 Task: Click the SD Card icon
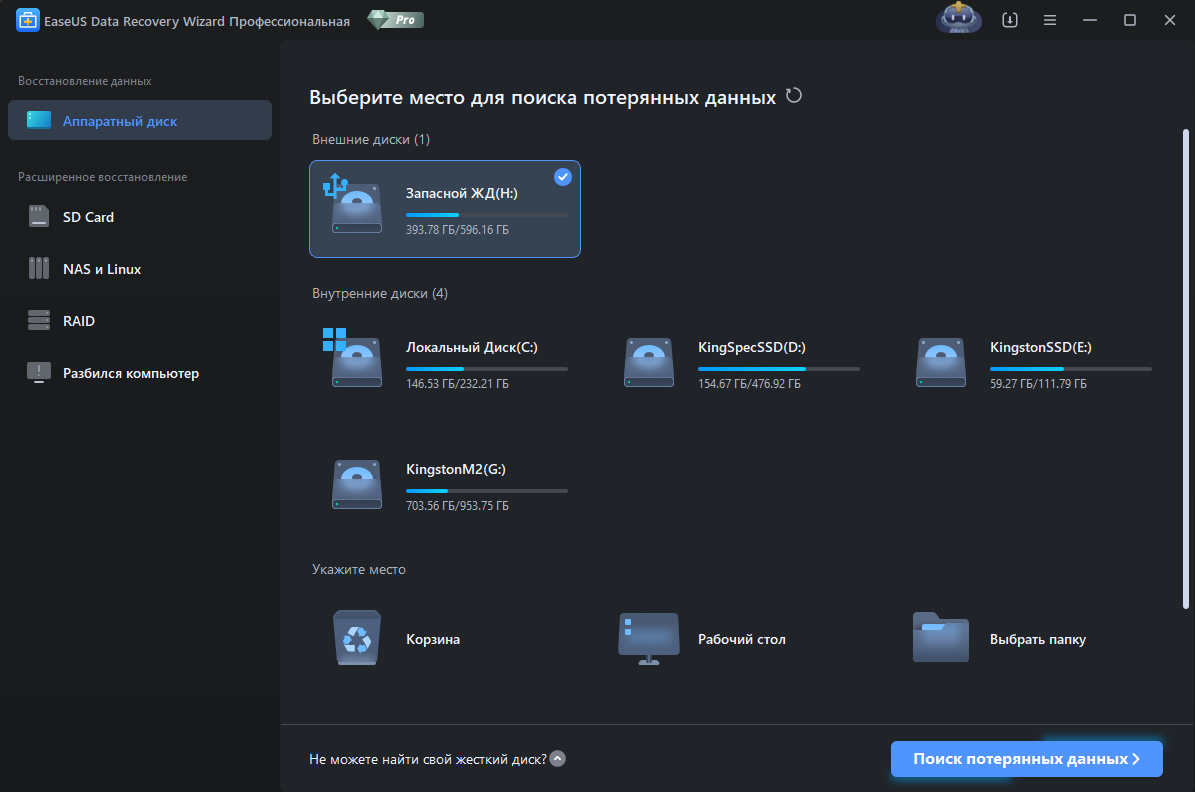(x=39, y=216)
